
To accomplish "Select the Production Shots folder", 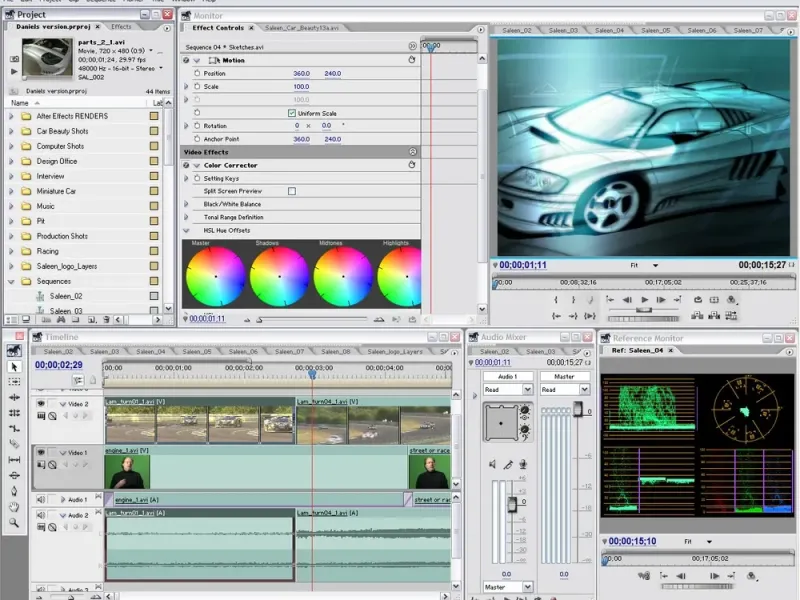I will [62, 236].
